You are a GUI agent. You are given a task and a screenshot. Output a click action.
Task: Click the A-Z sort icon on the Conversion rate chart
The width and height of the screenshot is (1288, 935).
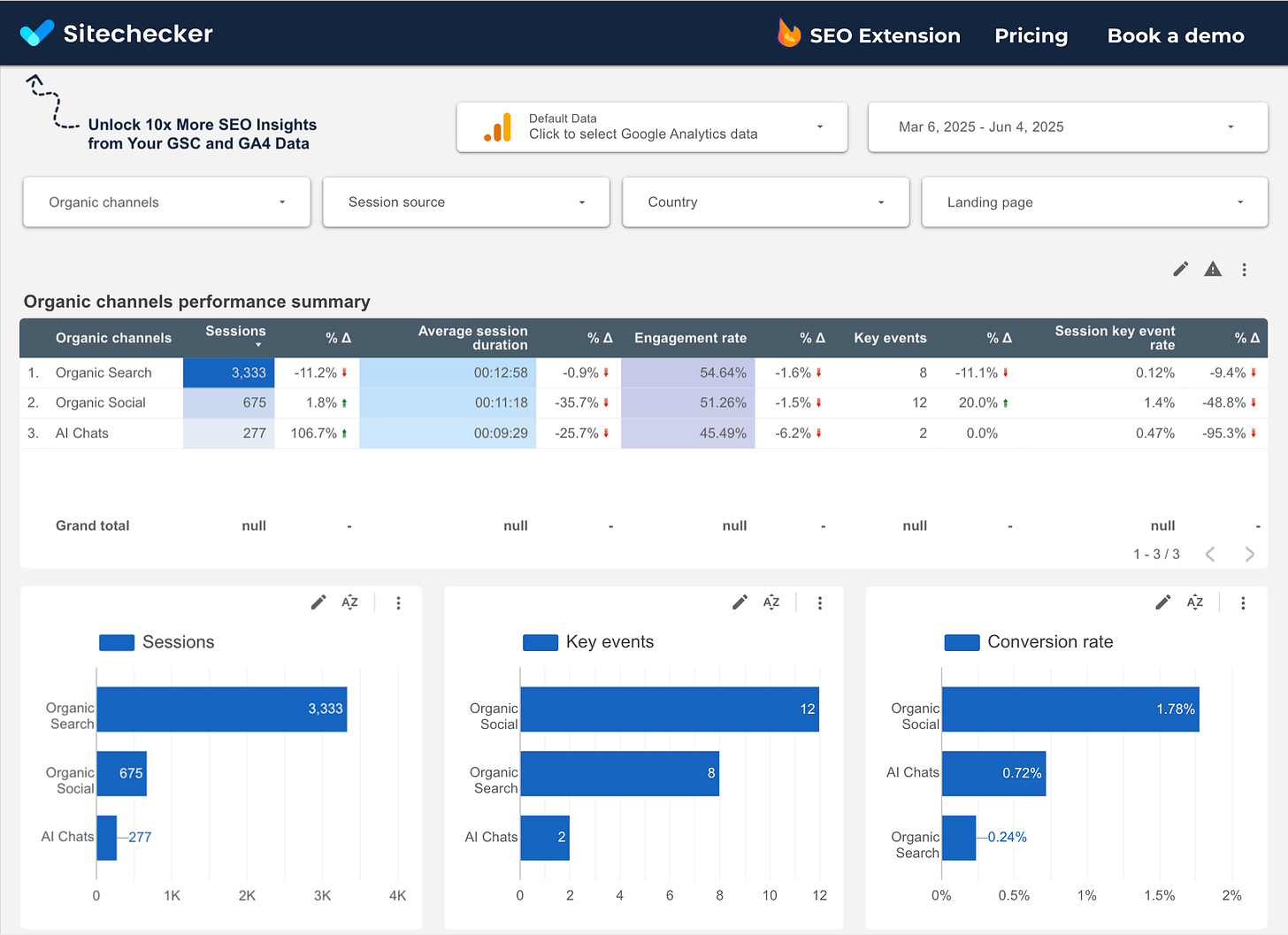[x=1195, y=602]
